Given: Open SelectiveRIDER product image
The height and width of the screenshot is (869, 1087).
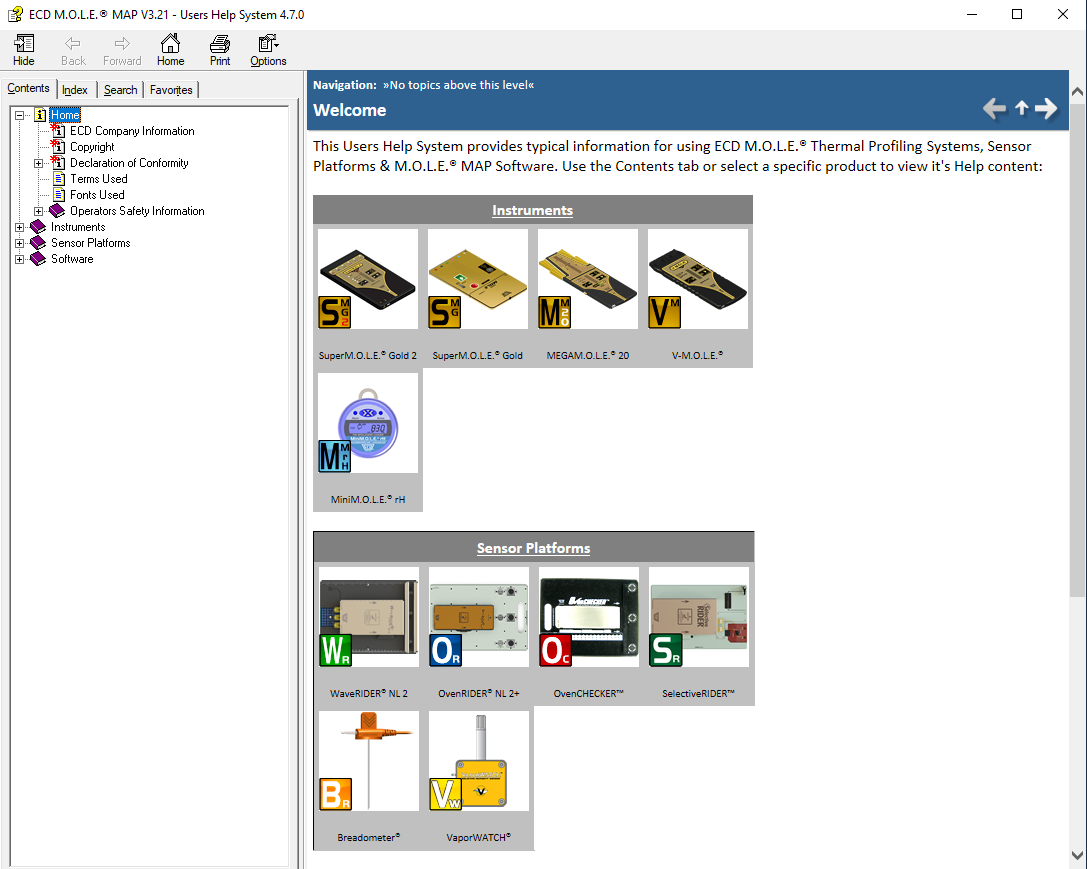Looking at the screenshot, I should 699,617.
